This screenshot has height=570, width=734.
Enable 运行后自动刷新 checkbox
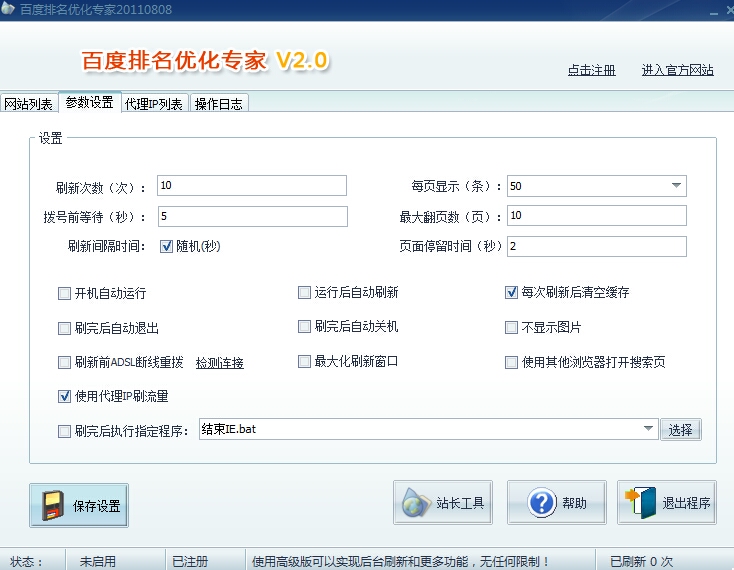pyautogui.click(x=304, y=292)
